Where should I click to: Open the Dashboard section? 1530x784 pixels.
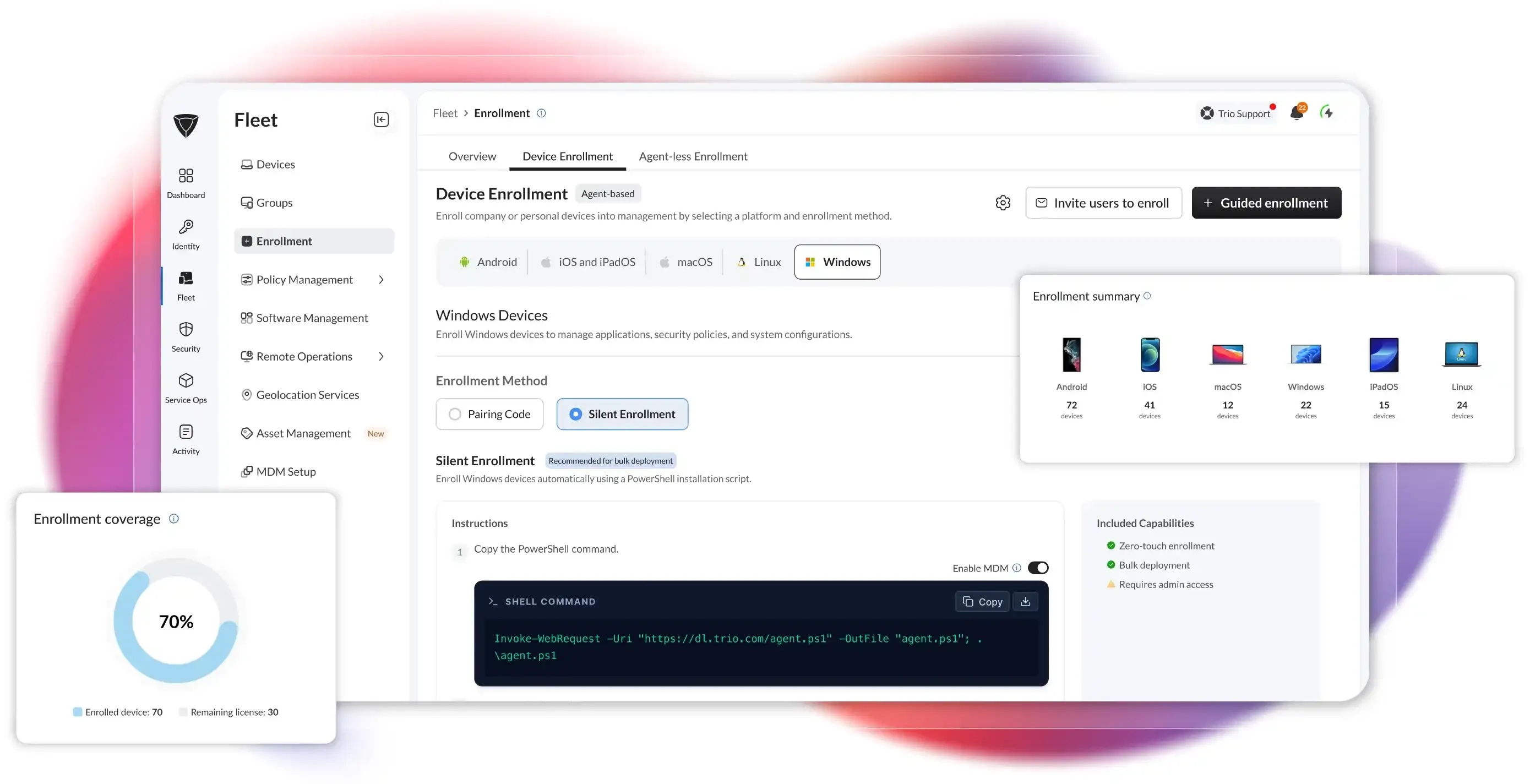pyautogui.click(x=186, y=183)
